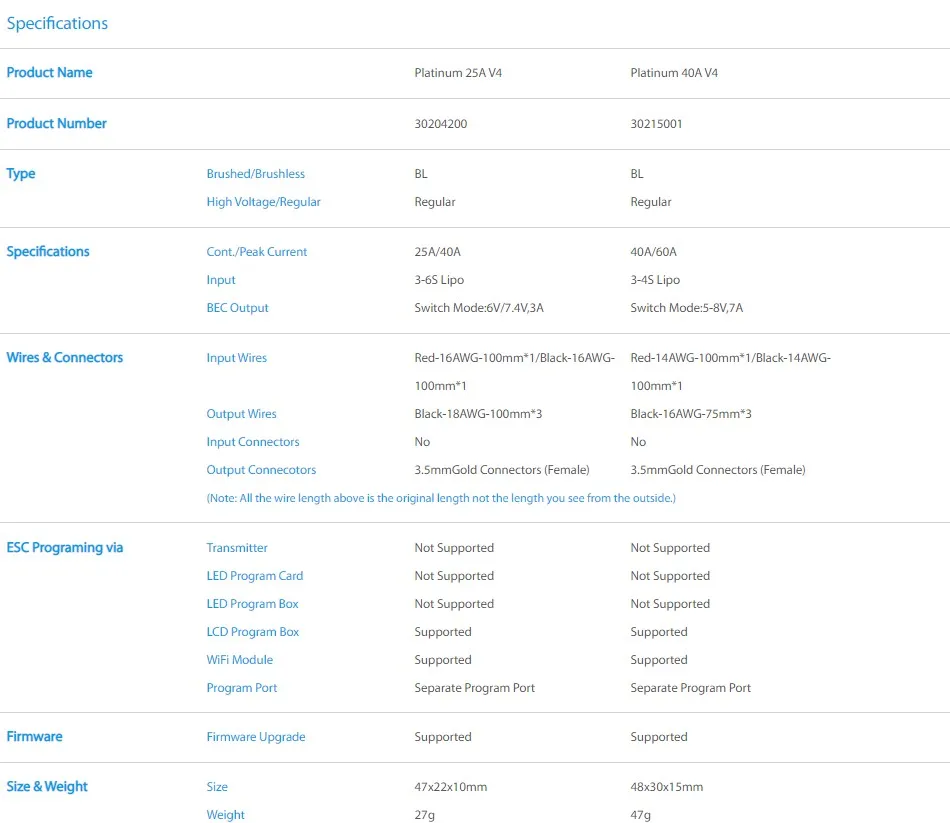Select the 47x22x10mm size value
Viewport: 950px width, 823px height.
(451, 787)
